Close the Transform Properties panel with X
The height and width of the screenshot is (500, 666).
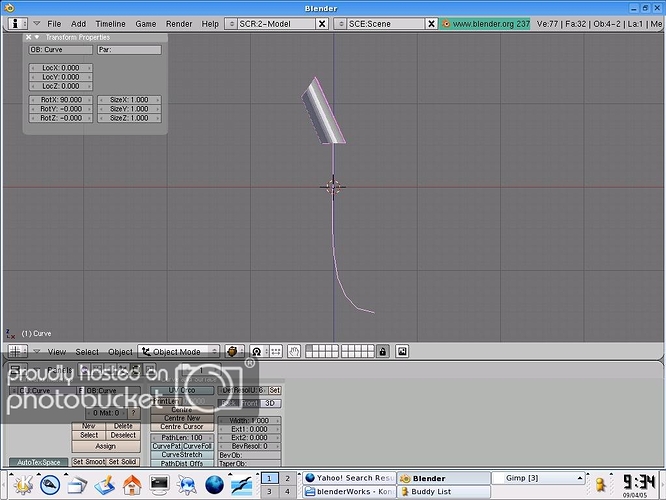(28, 37)
